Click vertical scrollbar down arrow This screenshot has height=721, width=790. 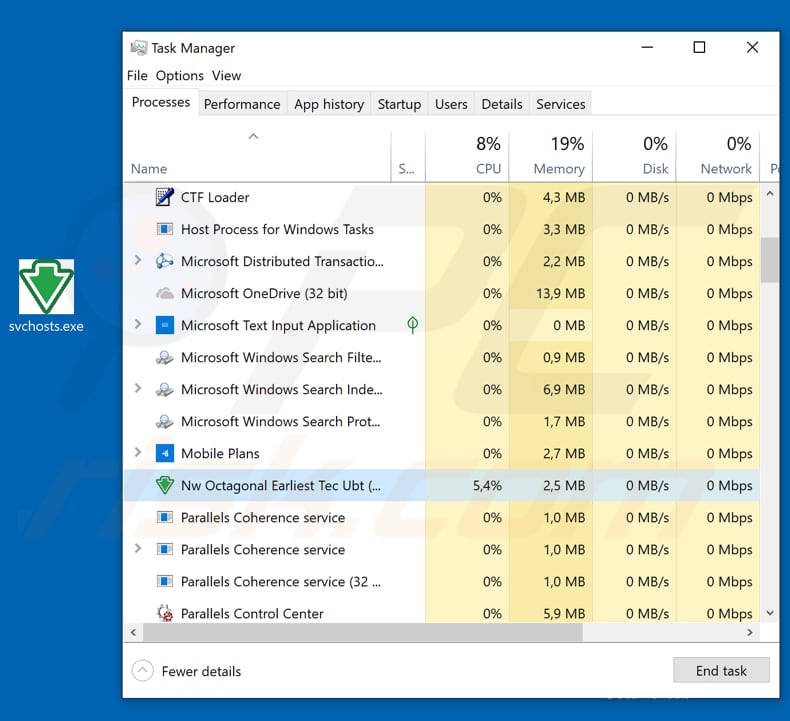(769, 613)
